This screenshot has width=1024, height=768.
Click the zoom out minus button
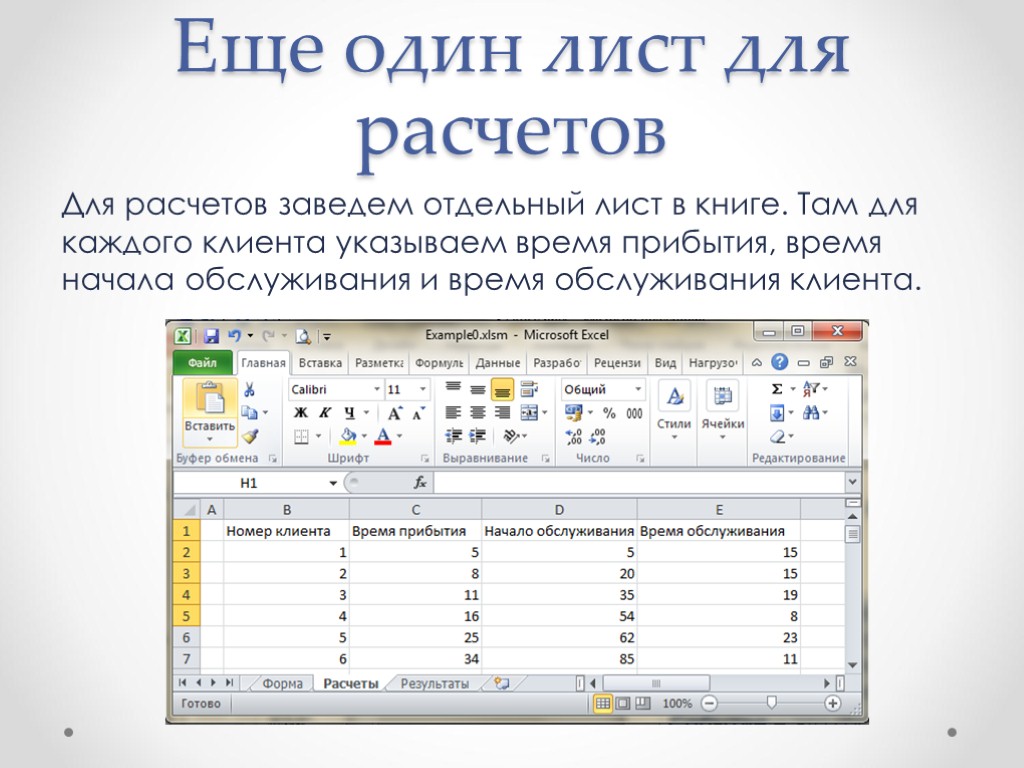pyautogui.click(x=709, y=703)
